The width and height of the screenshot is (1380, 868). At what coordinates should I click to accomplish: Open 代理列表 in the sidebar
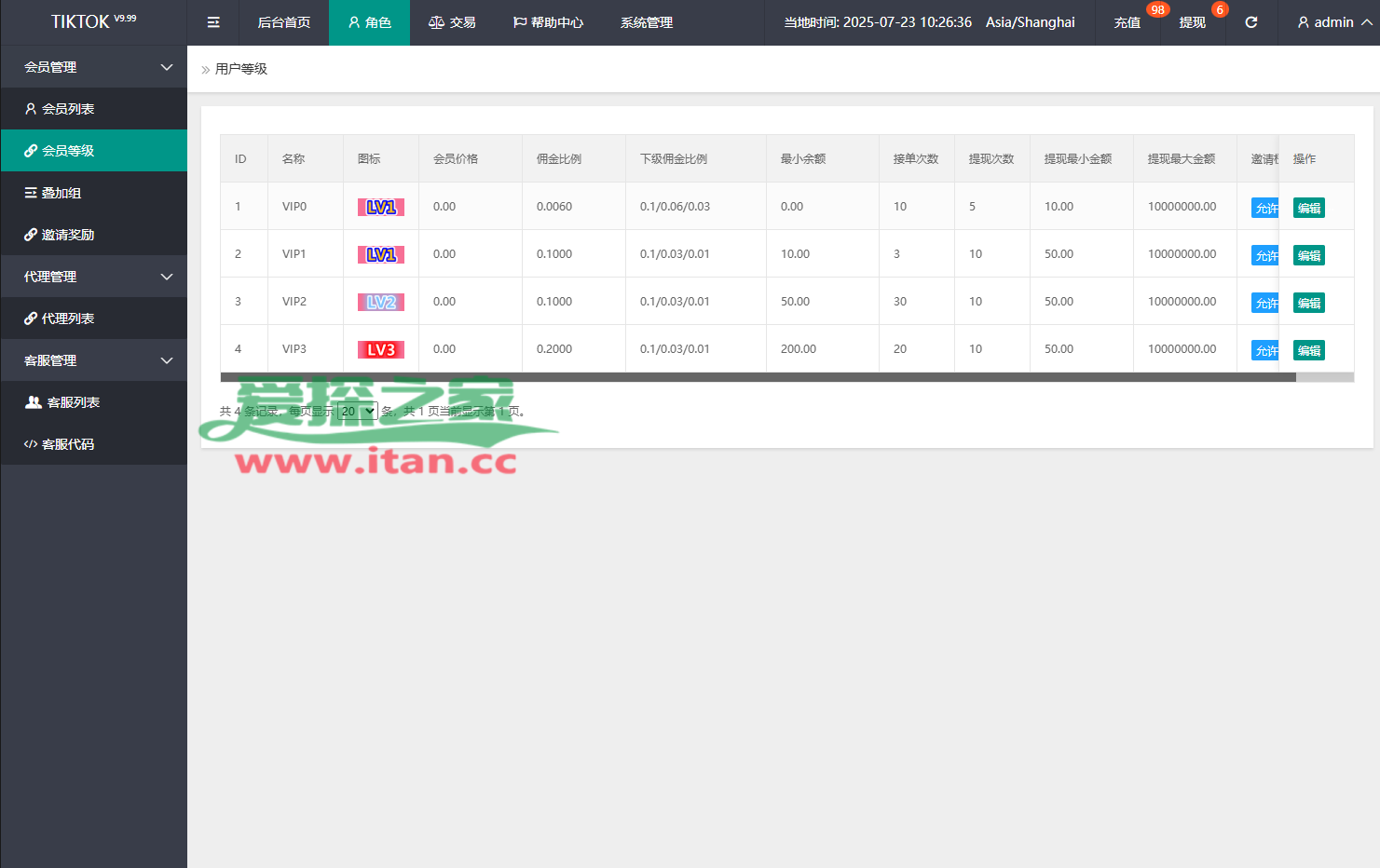click(x=93, y=319)
